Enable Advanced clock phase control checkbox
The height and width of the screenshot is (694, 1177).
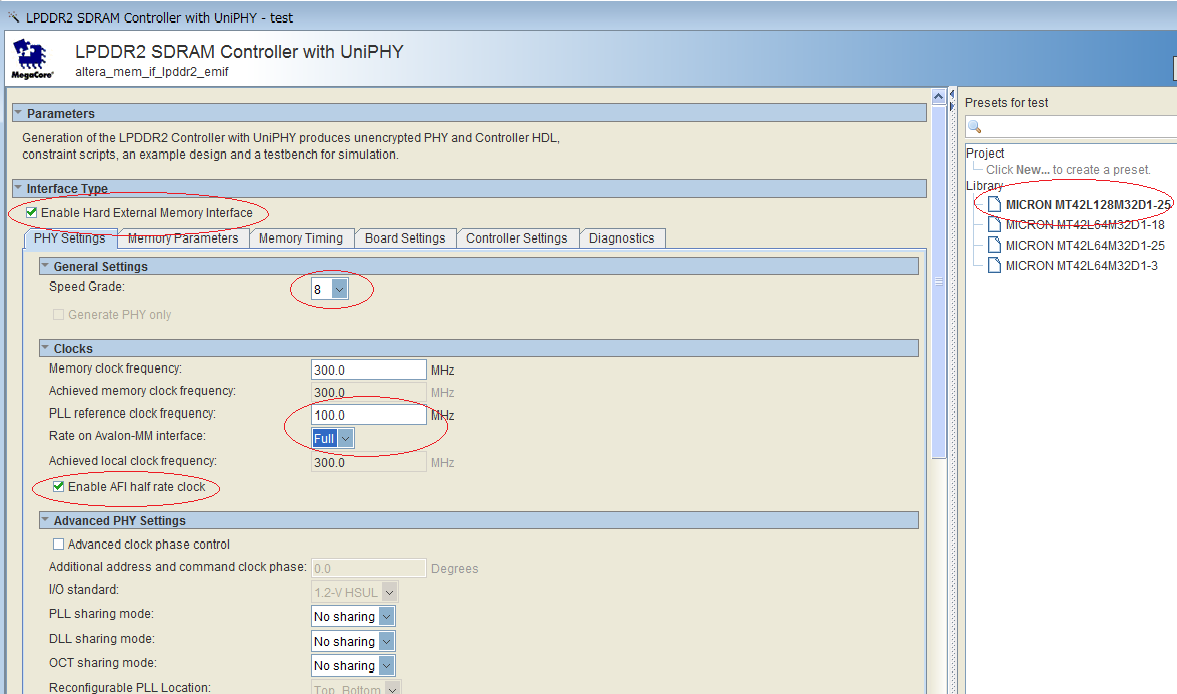click(x=59, y=544)
